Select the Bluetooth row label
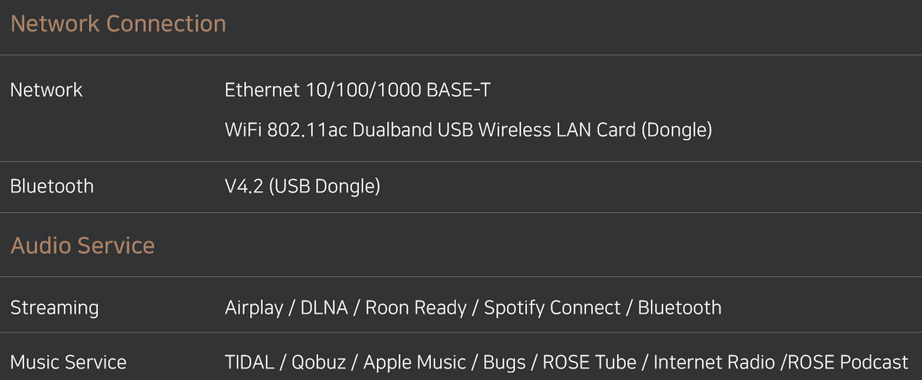Screen dimensions: 922x380 pyautogui.click(x=52, y=186)
